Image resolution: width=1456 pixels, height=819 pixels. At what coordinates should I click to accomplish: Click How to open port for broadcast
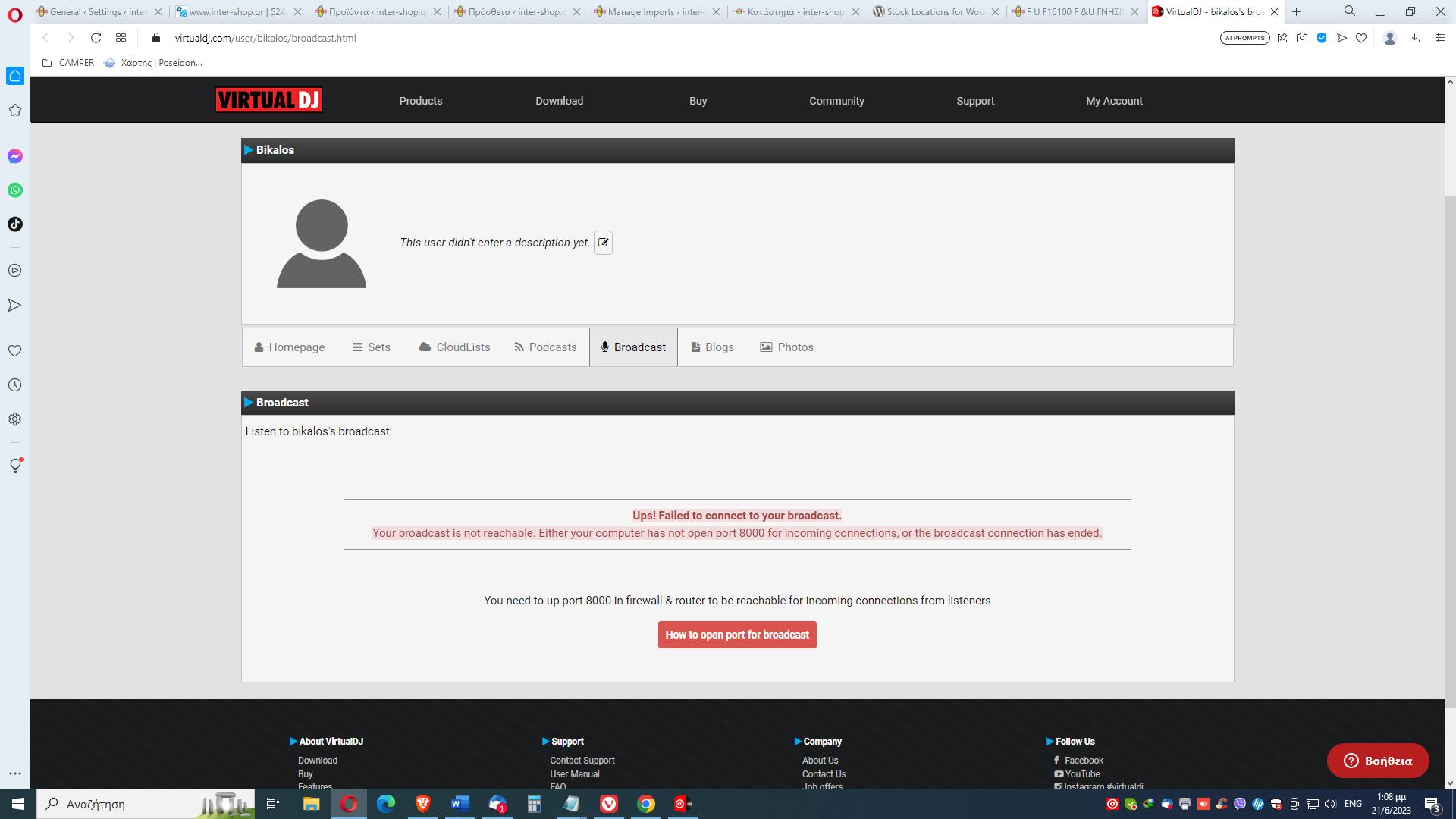click(x=737, y=635)
